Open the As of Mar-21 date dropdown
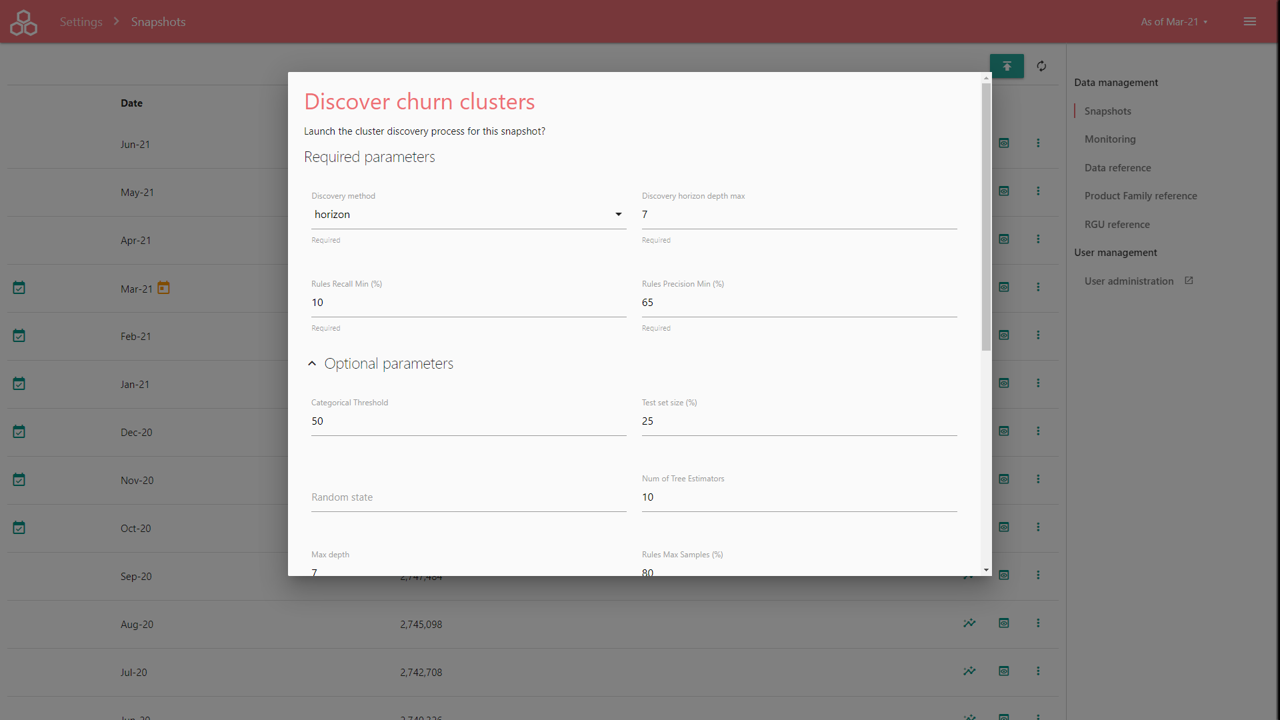Viewport: 1280px width, 720px height. tap(1174, 22)
